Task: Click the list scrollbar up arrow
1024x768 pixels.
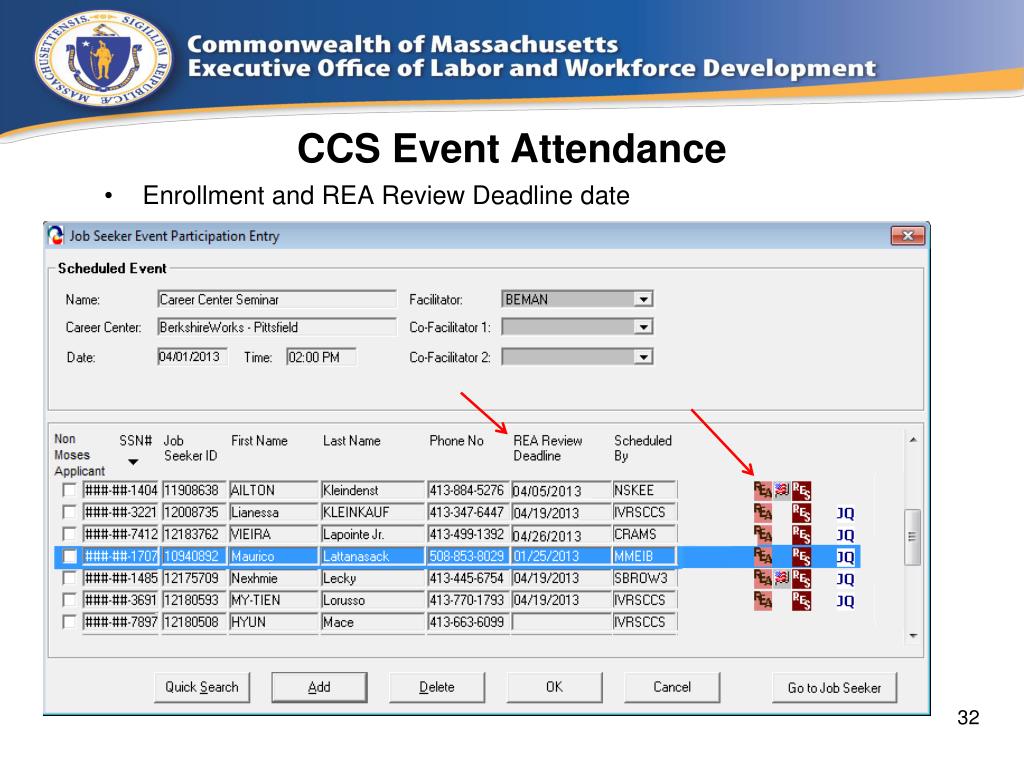Action: click(913, 440)
